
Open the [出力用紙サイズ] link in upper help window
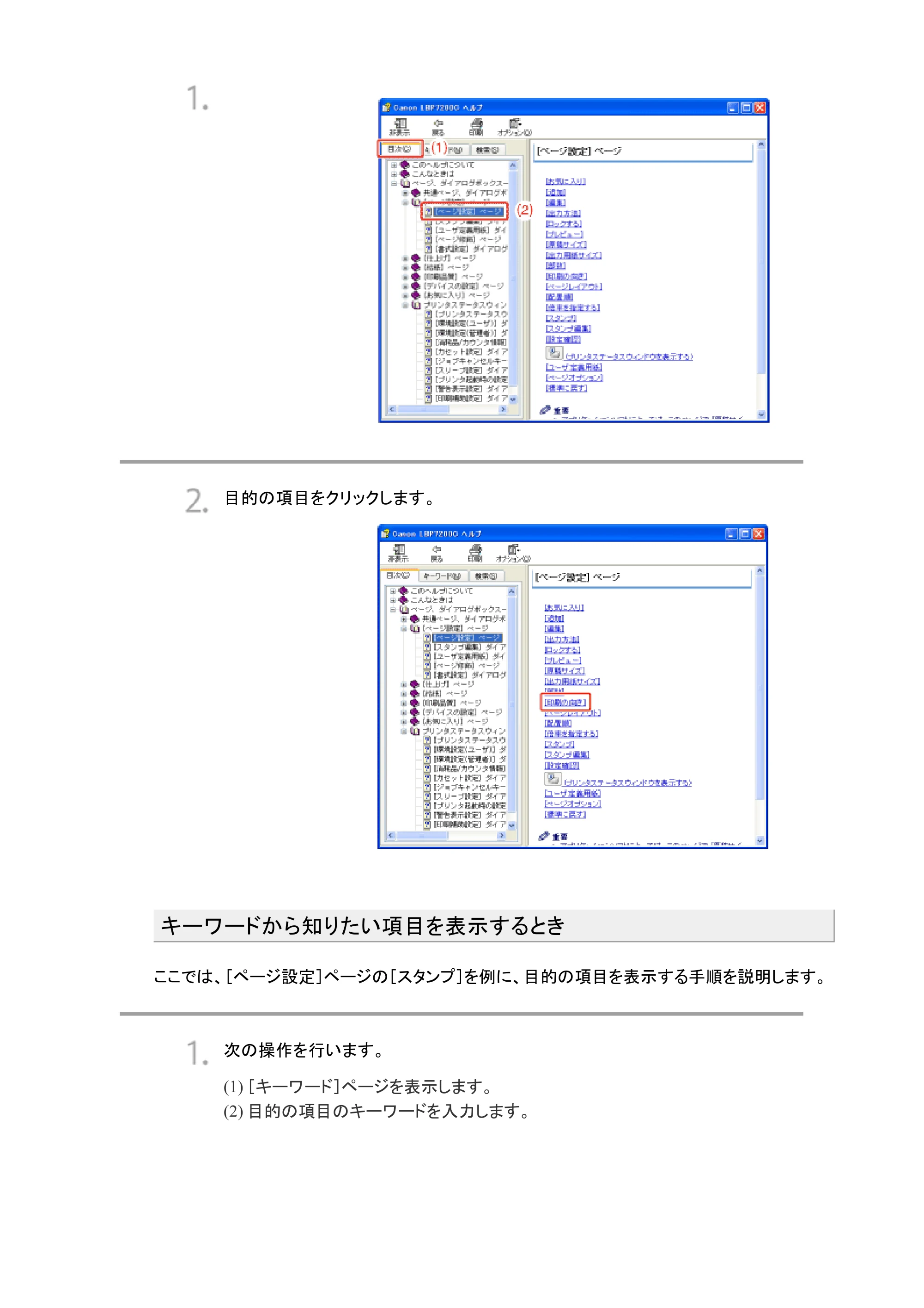[x=573, y=255]
